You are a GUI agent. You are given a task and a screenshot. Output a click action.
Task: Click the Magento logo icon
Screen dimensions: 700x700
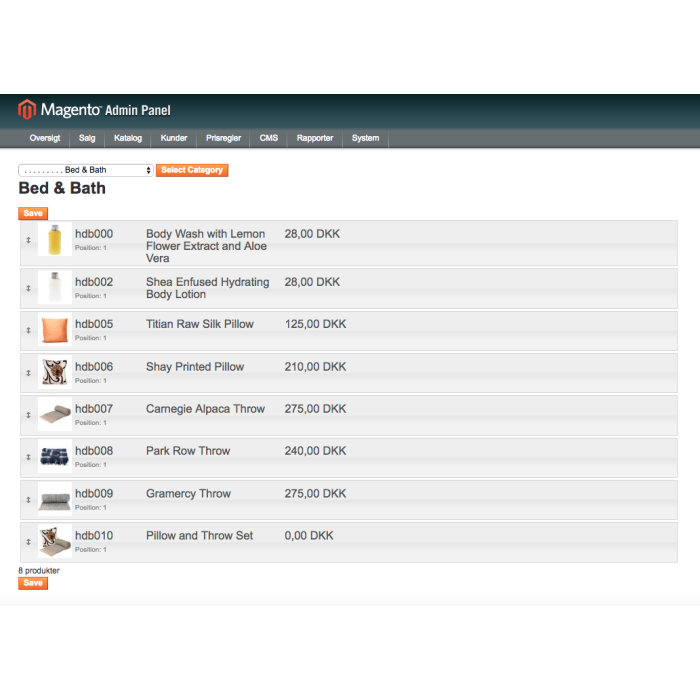(27, 109)
